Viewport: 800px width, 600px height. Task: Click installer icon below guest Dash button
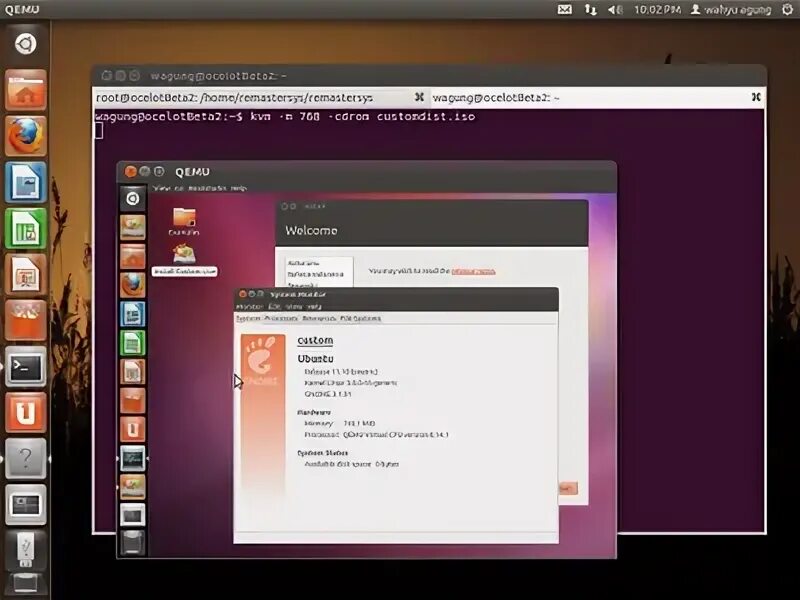point(133,227)
